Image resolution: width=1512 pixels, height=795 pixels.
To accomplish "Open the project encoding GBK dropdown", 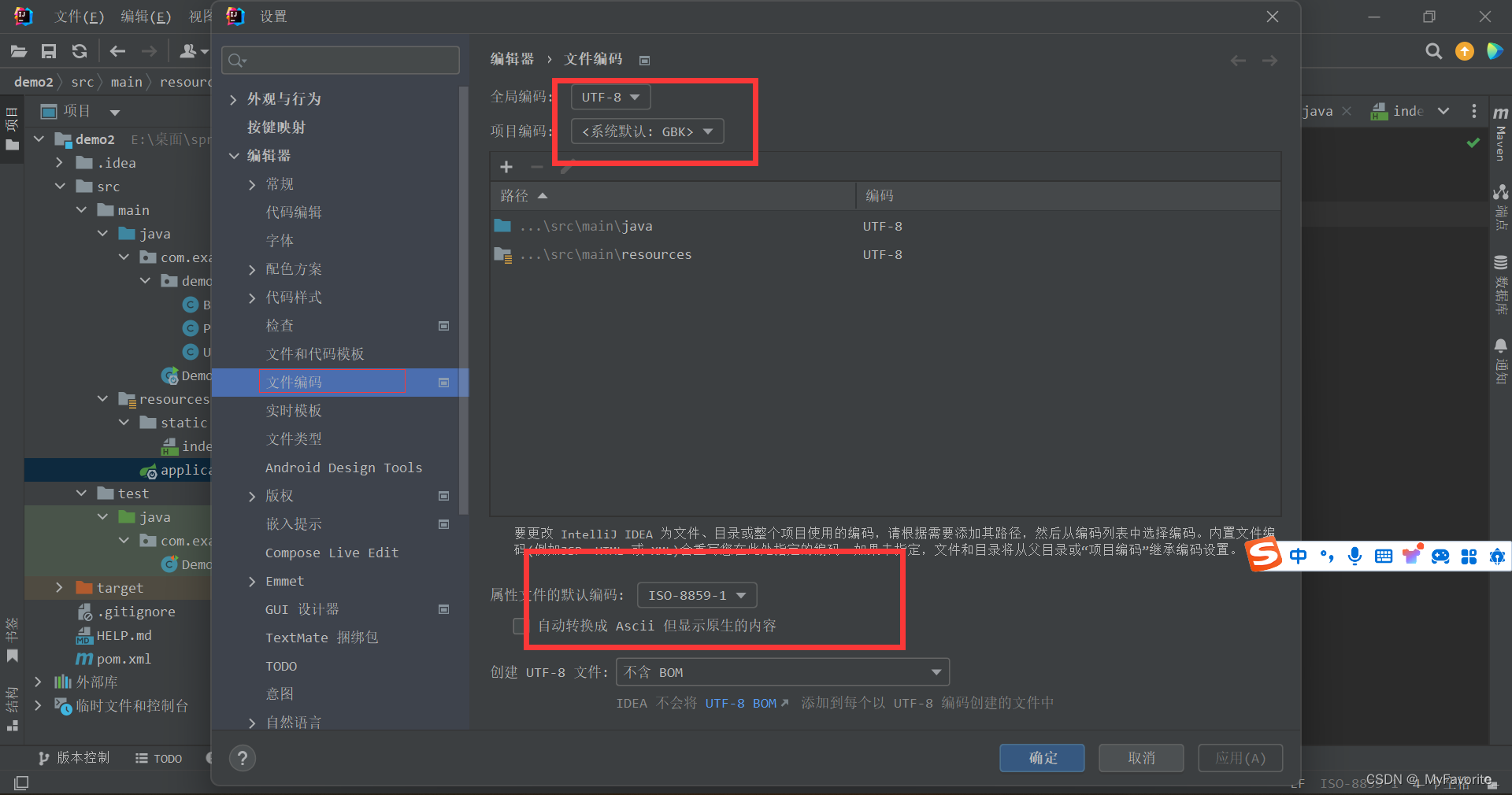I will pyautogui.click(x=647, y=131).
